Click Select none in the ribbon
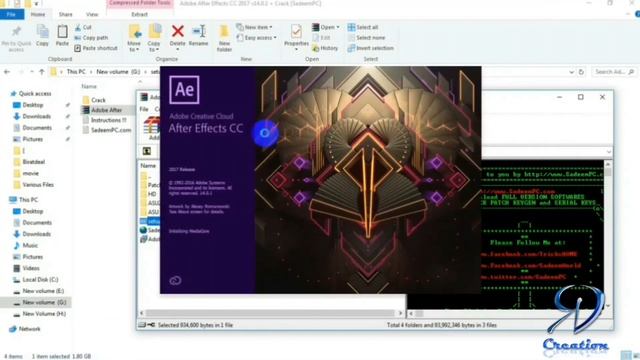This screenshot has height=360, width=640. pyautogui.click(x=366, y=38)
